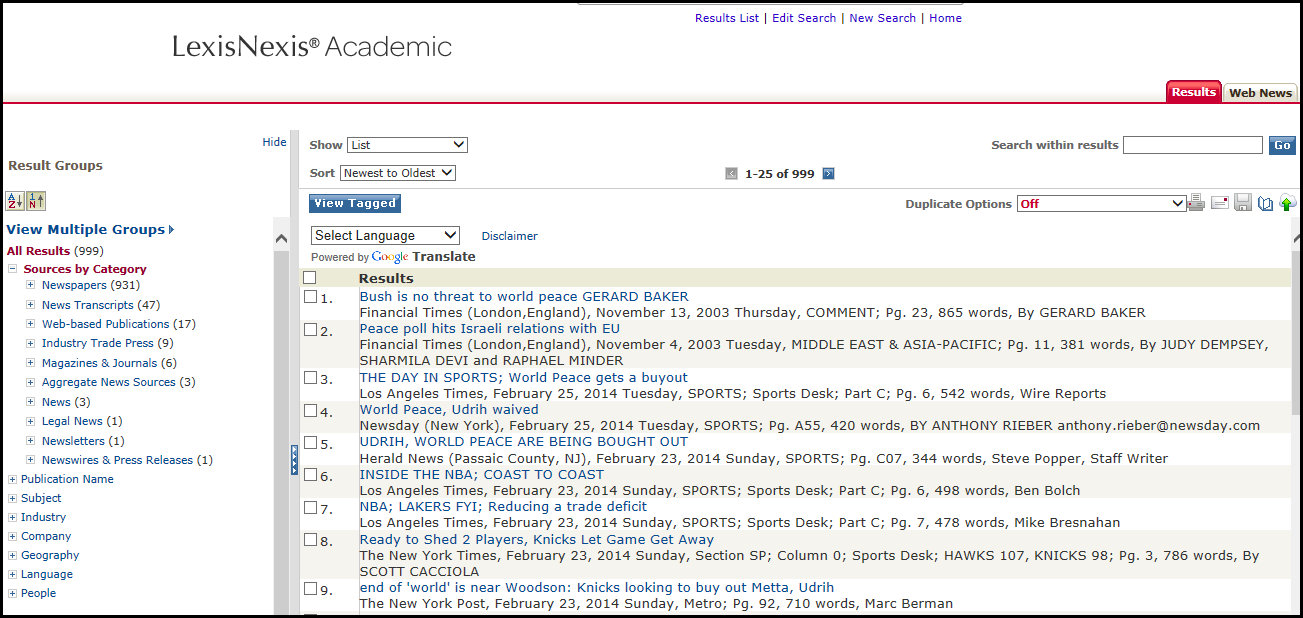1303x618 pixels.
Task: Click View Multiple Groups link
Action: point(85,230)
